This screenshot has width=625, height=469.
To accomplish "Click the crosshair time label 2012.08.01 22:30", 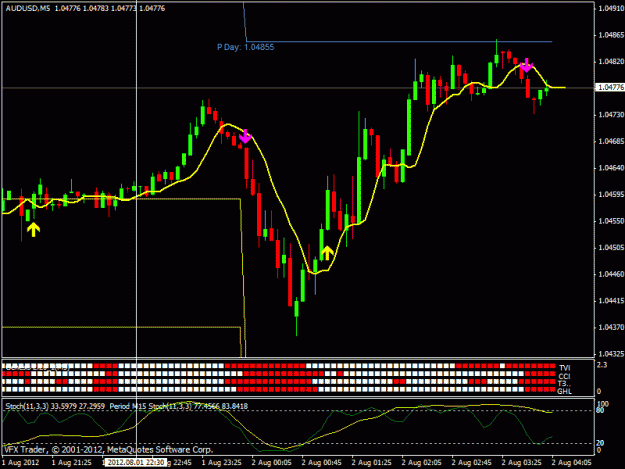I will [136, 463].
